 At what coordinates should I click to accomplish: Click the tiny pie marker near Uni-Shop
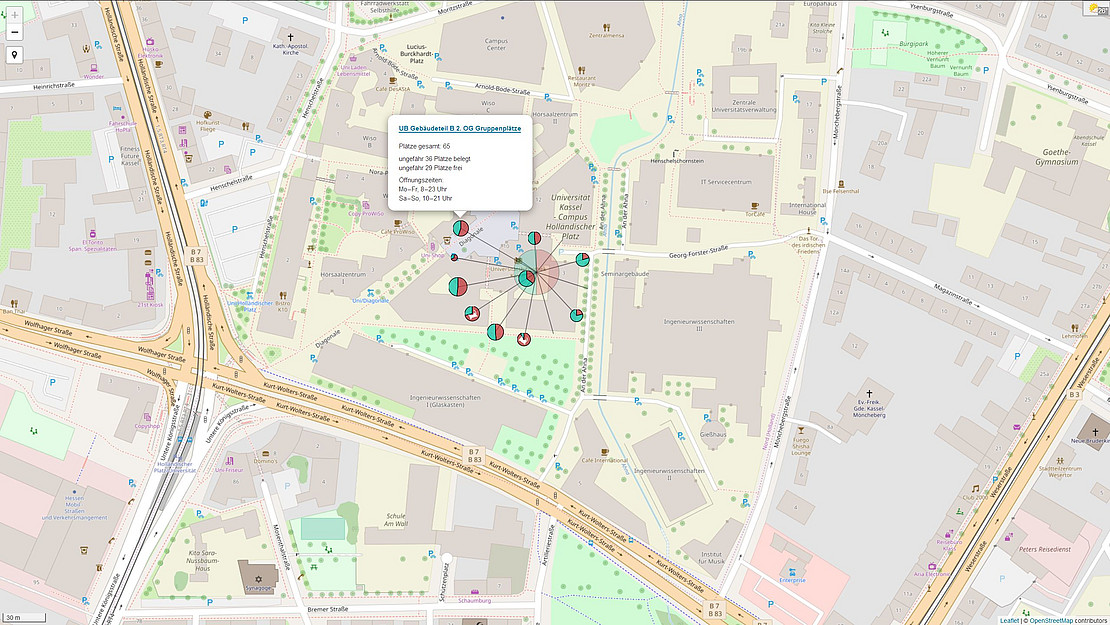point(454,257)
